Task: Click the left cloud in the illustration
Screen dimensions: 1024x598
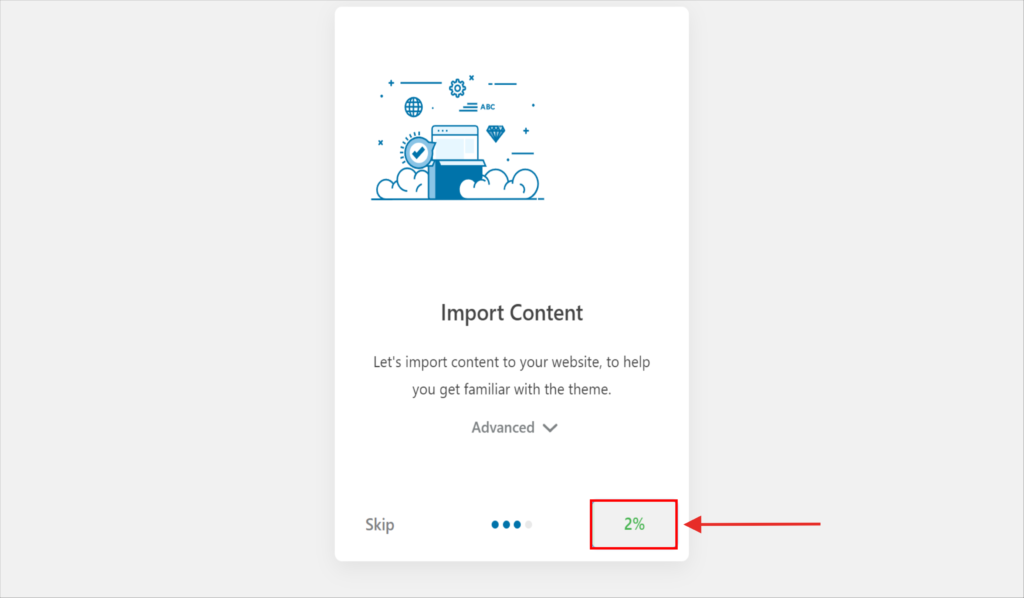Action: click(400, 184)
